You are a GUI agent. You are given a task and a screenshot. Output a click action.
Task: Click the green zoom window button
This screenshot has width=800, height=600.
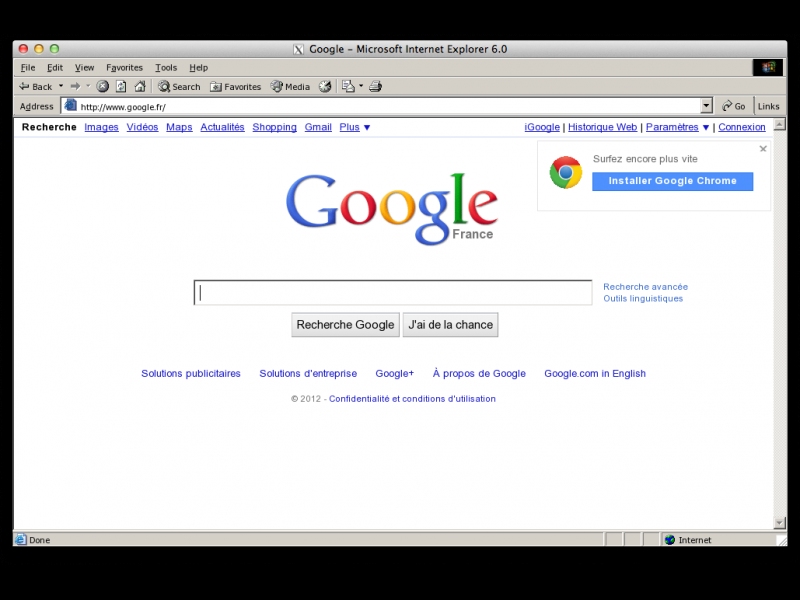click(x=54, y=49)
